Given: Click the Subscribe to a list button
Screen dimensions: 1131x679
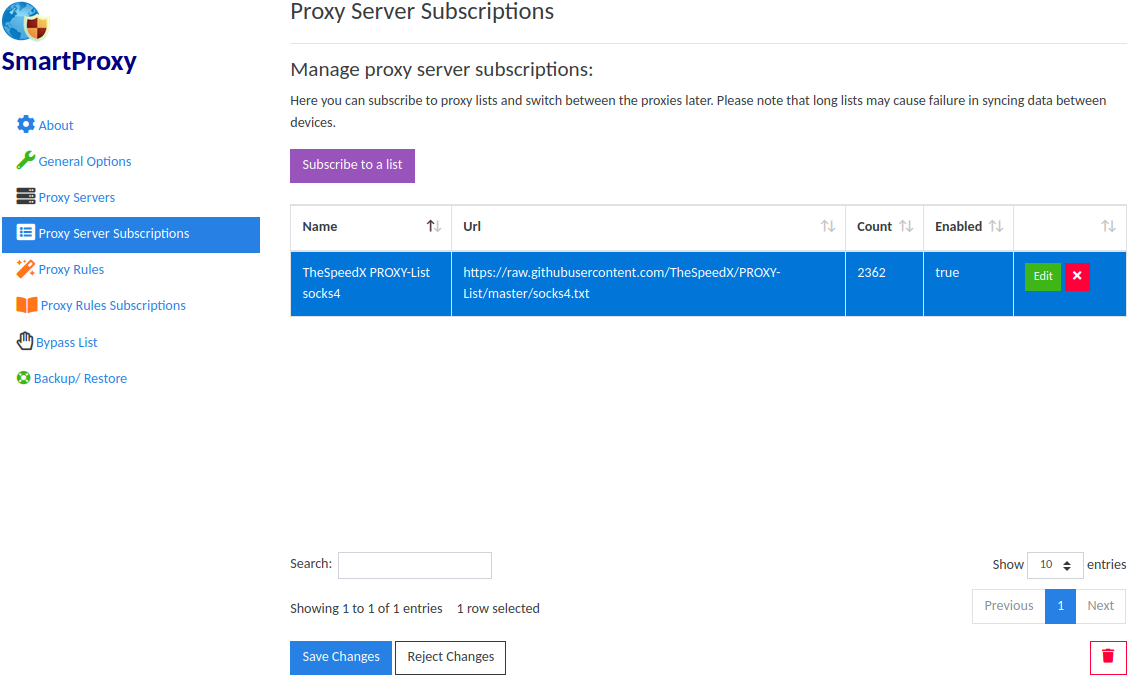Looking at the screenshot, I should (x=352, y=166).
